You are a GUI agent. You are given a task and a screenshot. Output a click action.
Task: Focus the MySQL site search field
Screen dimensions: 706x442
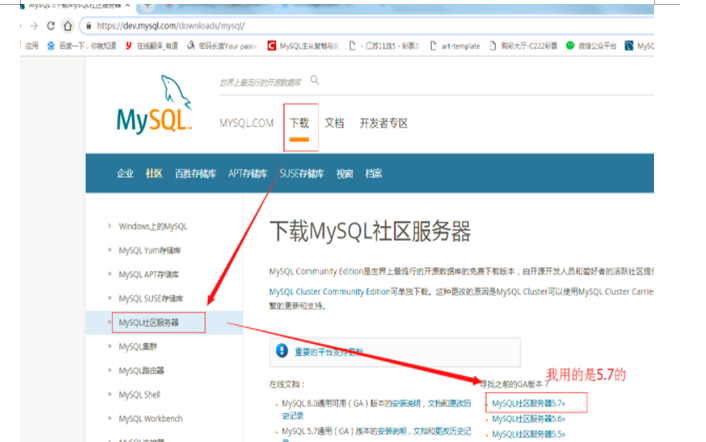(x=261, y=82)
